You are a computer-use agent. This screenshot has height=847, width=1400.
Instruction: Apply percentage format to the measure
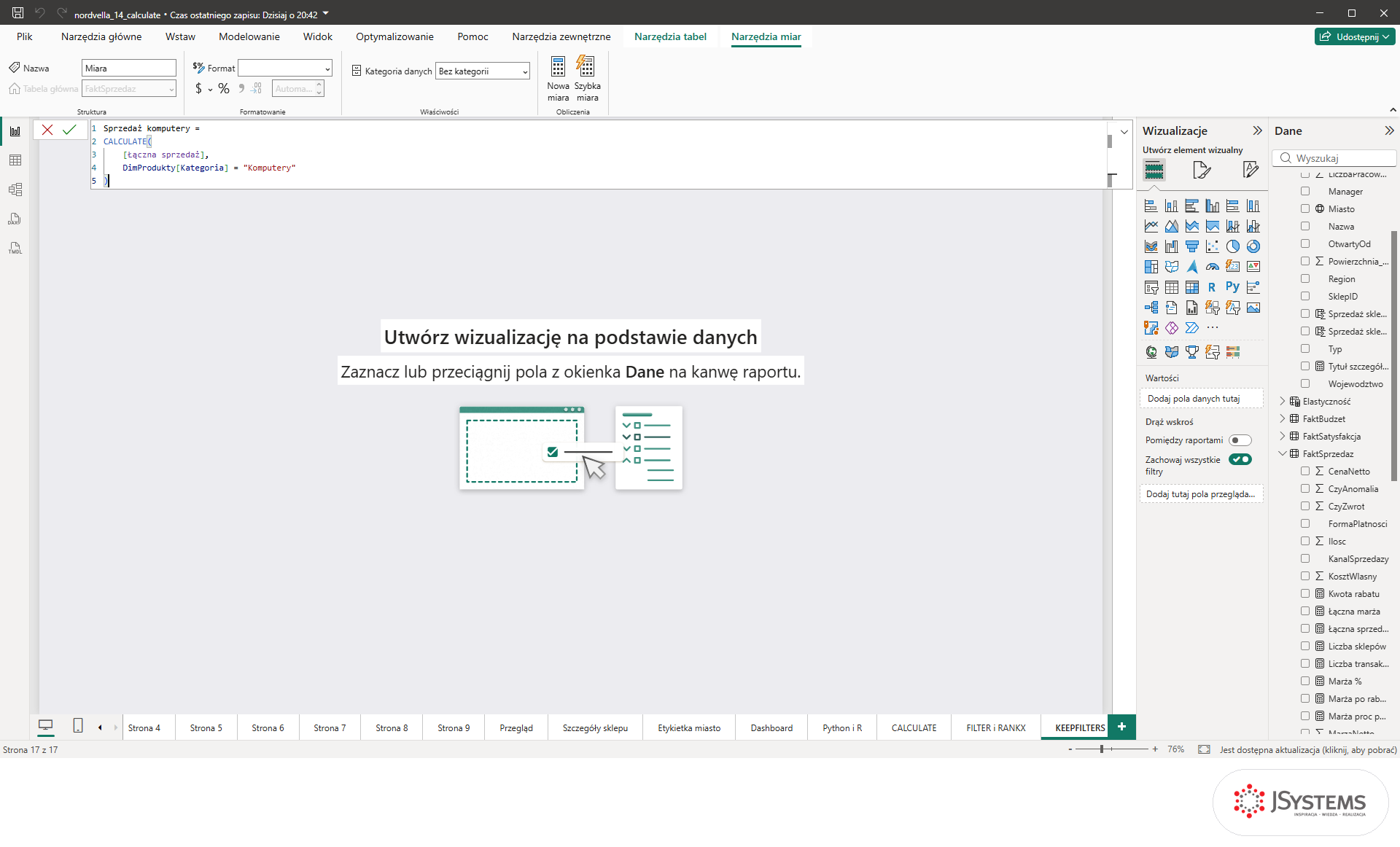(224, 89)
